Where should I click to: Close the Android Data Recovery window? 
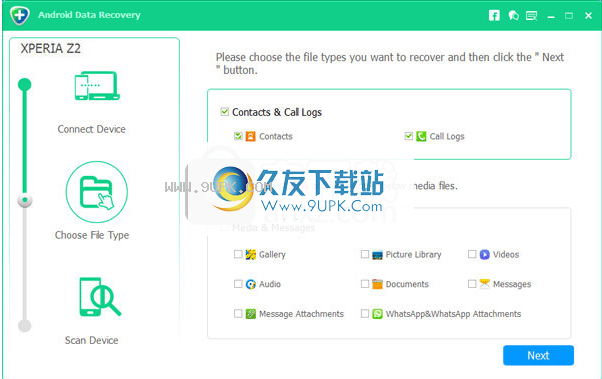[588, 15]
